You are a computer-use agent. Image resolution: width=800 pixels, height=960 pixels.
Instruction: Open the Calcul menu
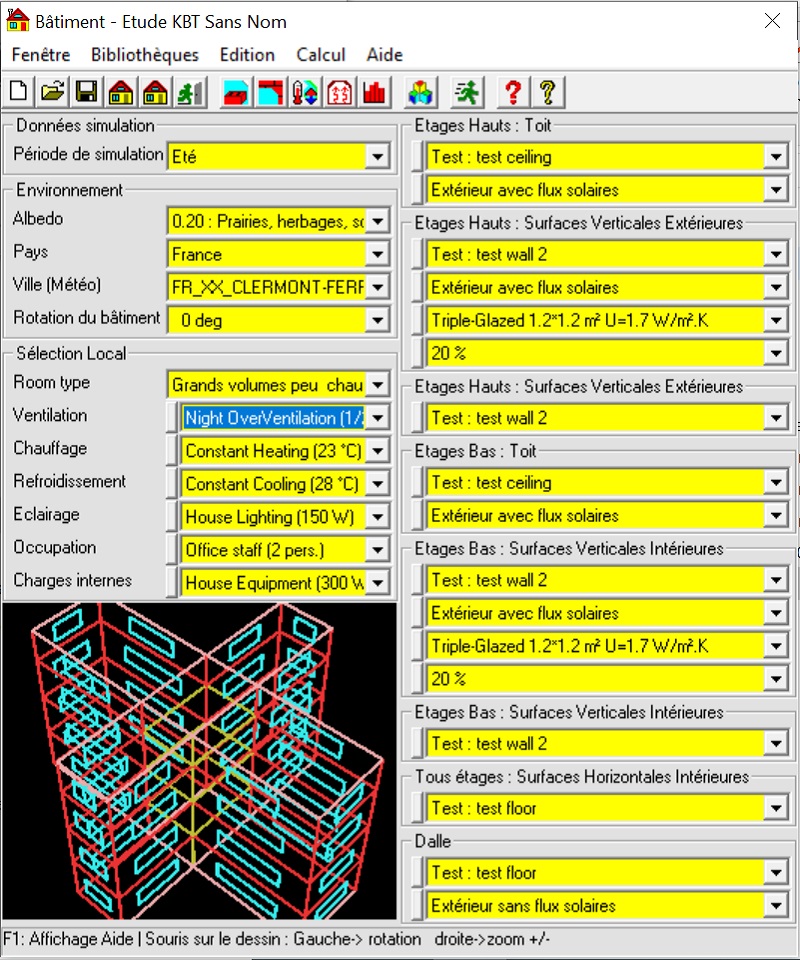click(320, 55)
